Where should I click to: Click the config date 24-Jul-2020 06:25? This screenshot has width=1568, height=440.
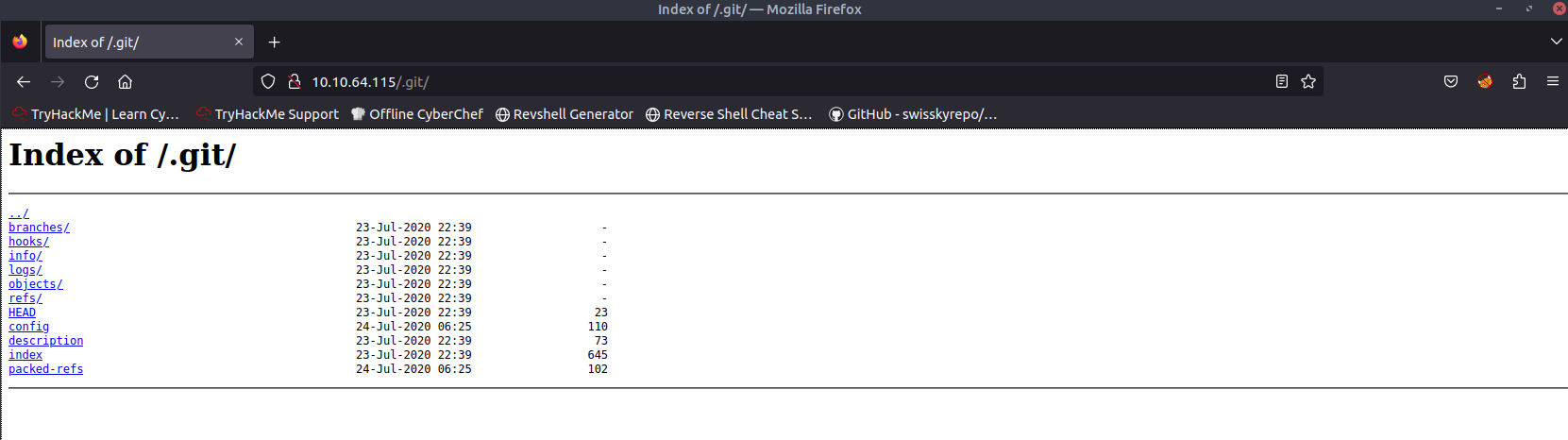[413, 327]
